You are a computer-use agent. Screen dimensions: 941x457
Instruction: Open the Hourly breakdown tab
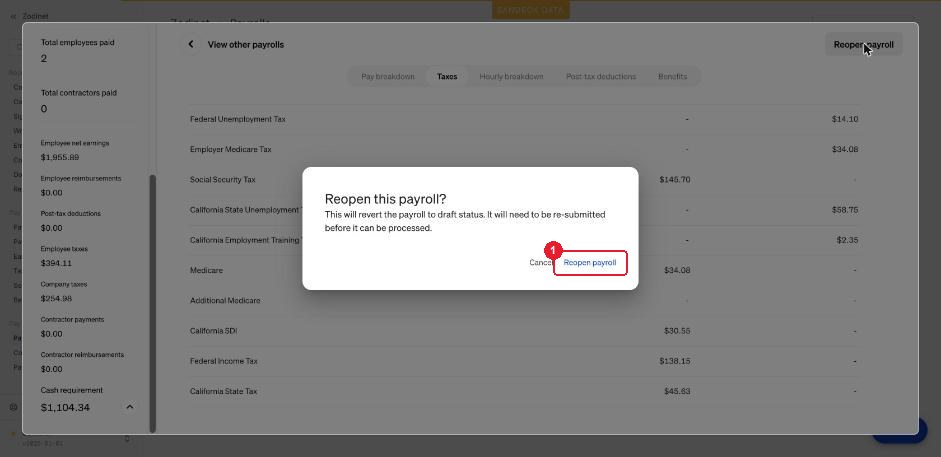coord(511,77)
